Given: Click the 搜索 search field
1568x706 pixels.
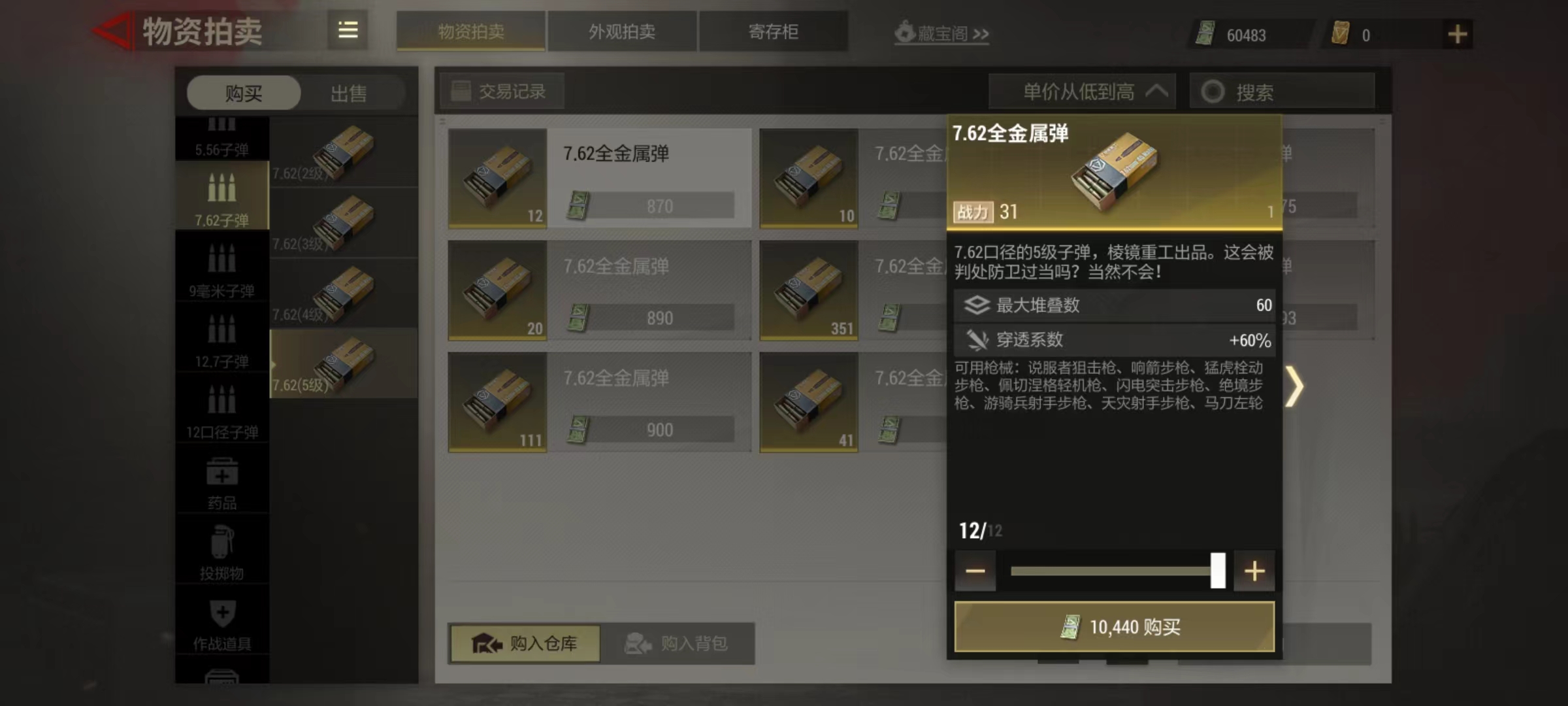Looking at the screenshot, I should point(1282,92).
